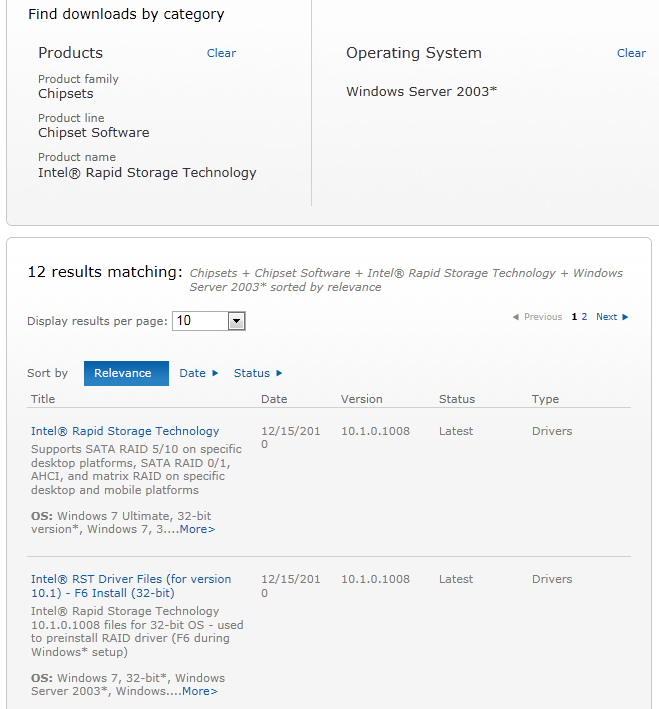Expand More OS list for Rapid Storage Technology
The image size is (659, 709).
pyautogui.click(x=197, y=529)
